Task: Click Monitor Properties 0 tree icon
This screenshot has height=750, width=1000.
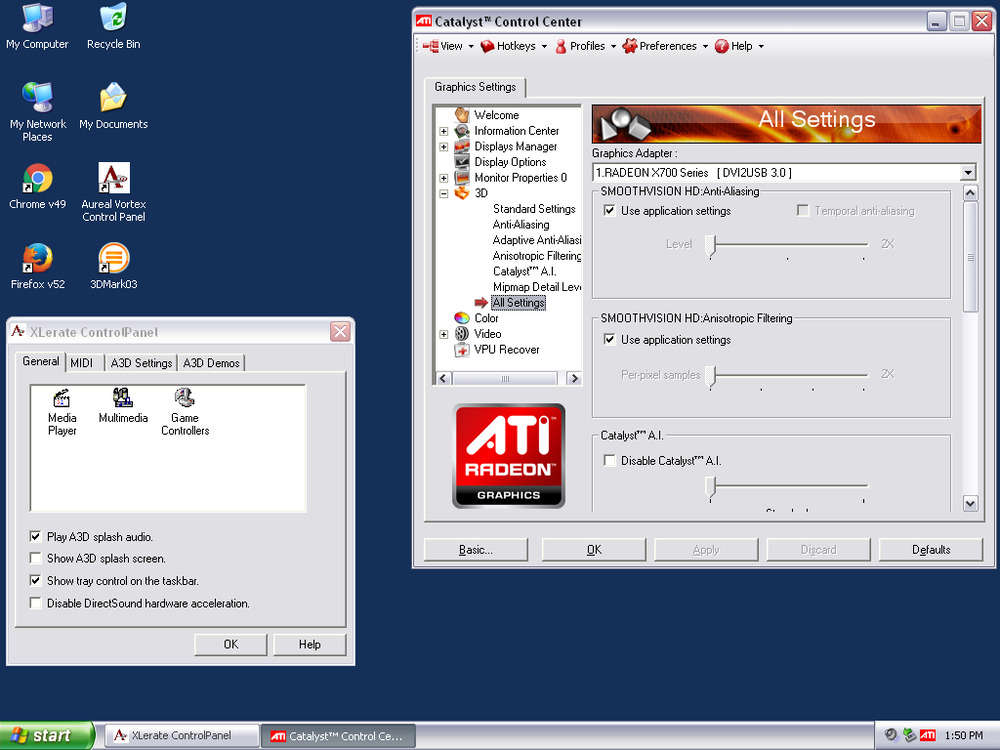Action: pos(462,177)
